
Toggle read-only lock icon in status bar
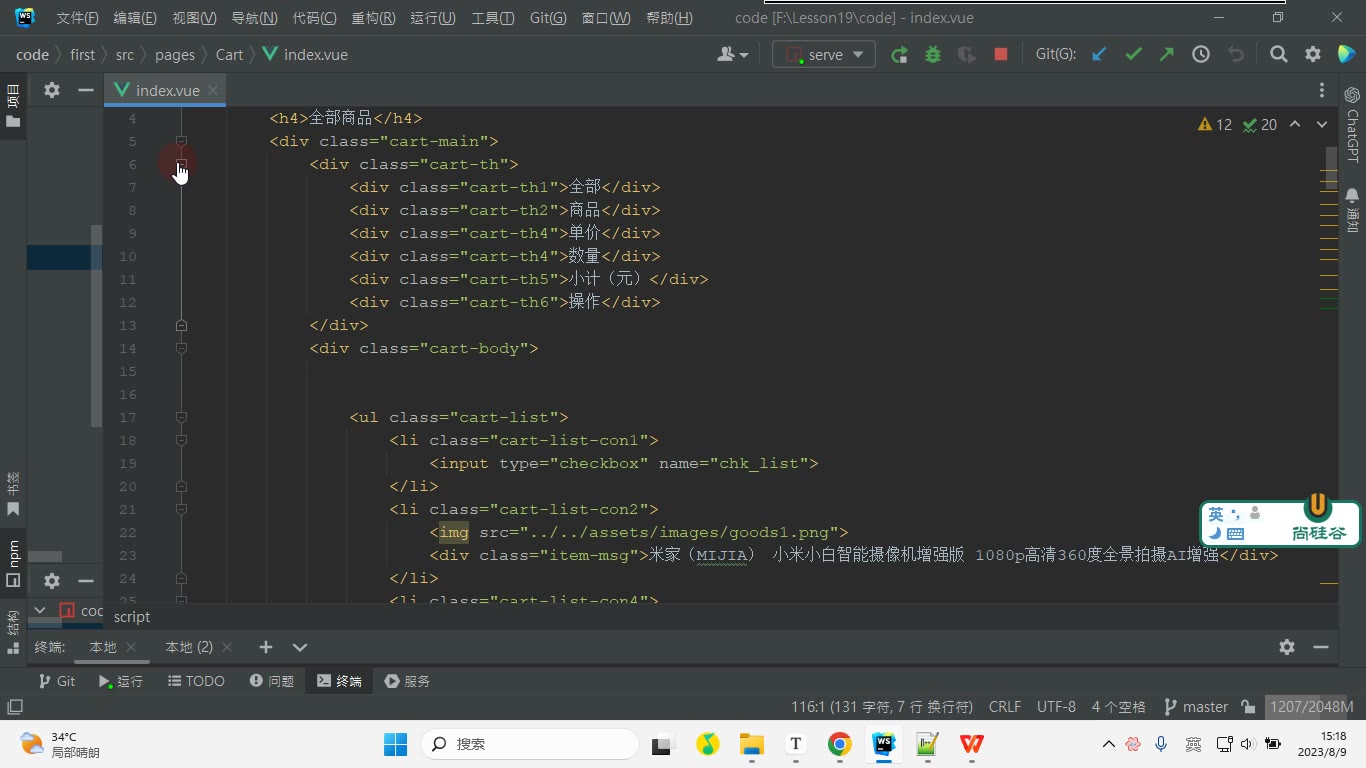(1248, 707)
